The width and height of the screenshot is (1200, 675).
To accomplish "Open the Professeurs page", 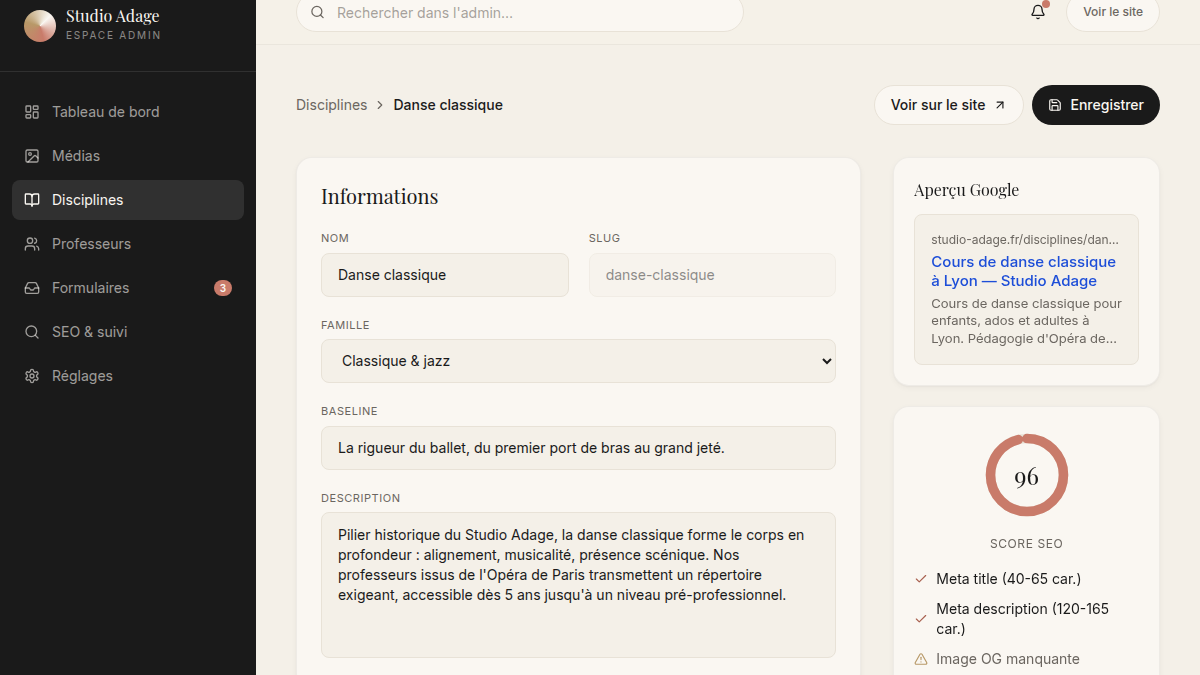I will coord(128,244).
